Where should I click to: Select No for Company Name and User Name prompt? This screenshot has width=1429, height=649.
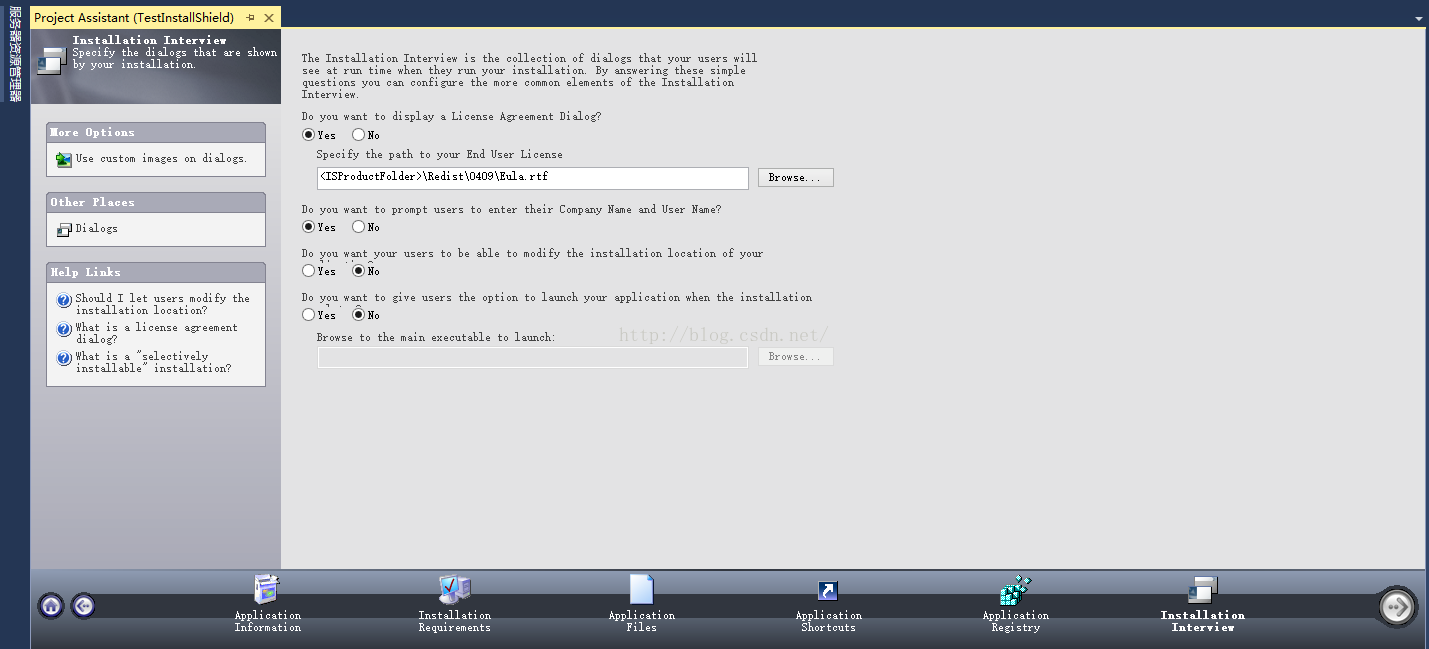[358, 227]
